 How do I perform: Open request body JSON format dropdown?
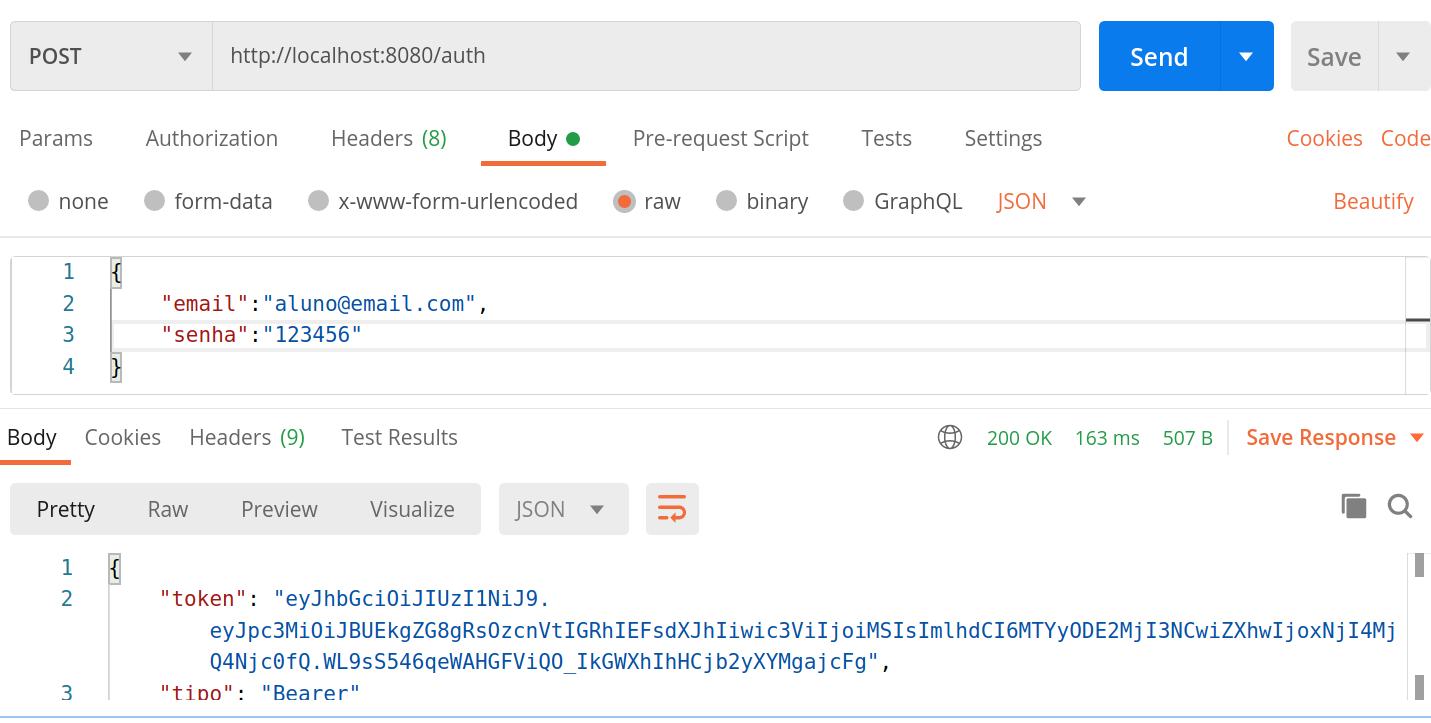point(1042,201)
